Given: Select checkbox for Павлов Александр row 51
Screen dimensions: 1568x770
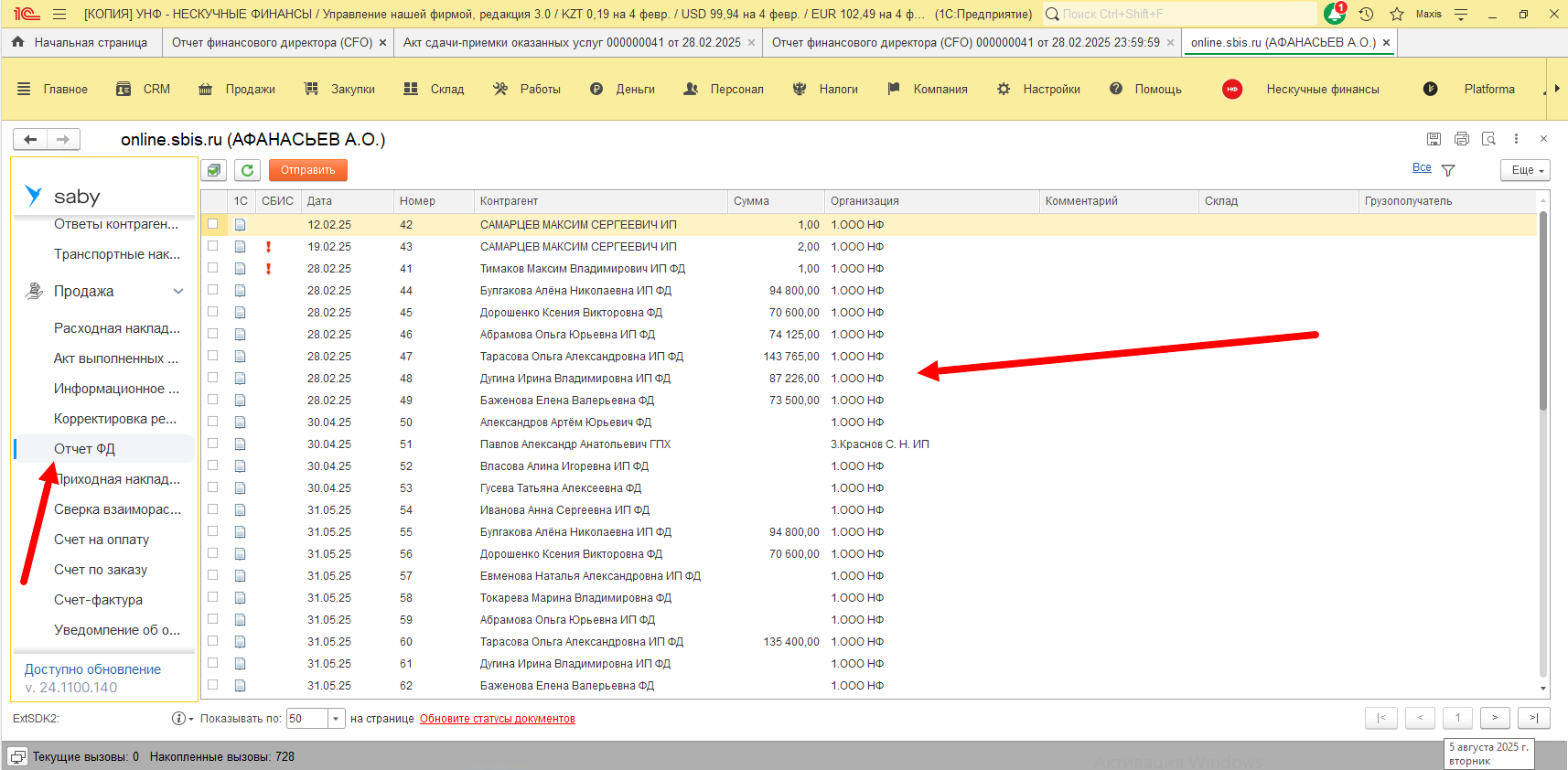Looking at the screenshot, I should coord(213,444).
